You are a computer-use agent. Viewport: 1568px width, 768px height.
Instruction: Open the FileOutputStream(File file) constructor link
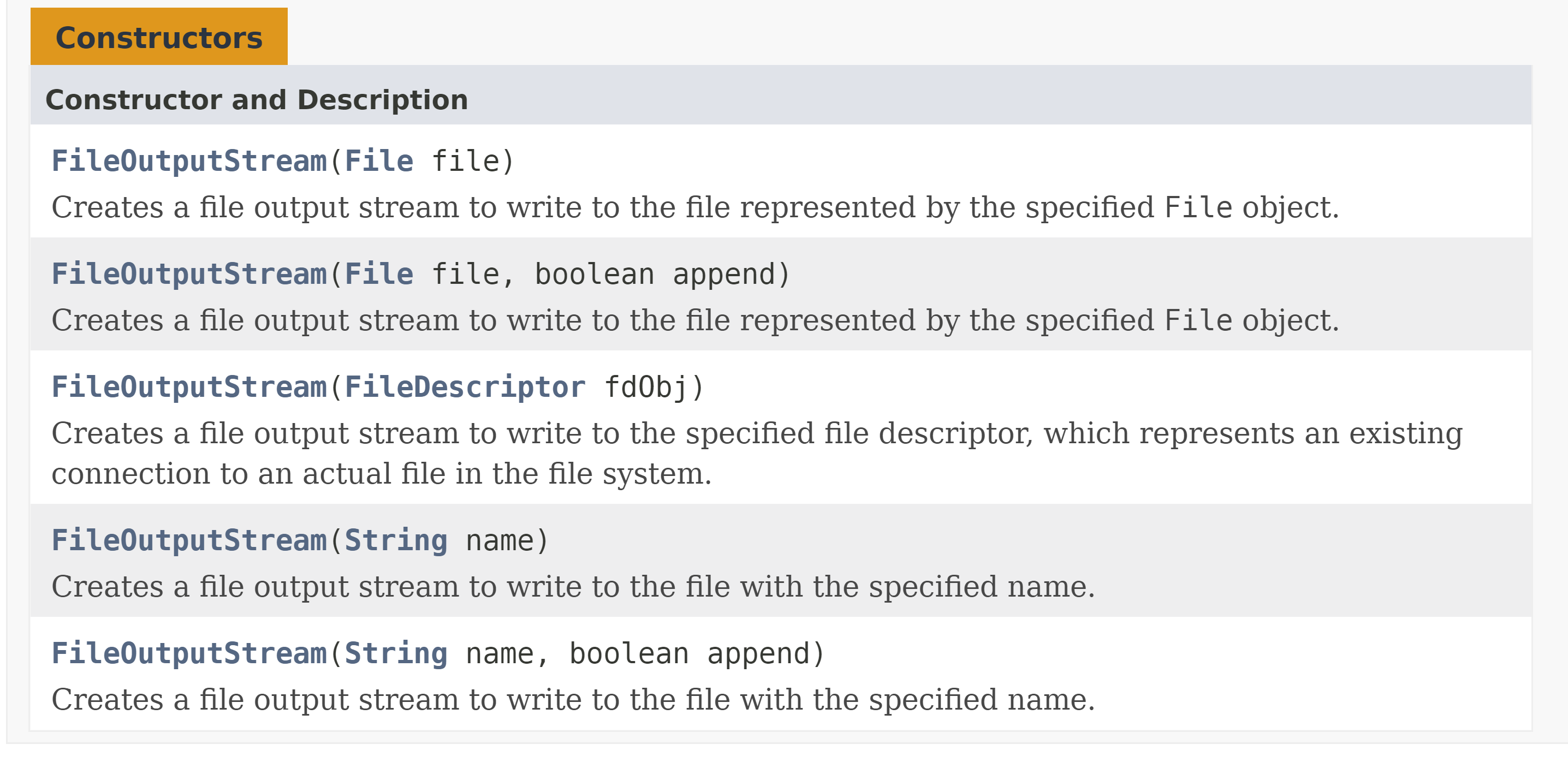(x=189, y=161)
